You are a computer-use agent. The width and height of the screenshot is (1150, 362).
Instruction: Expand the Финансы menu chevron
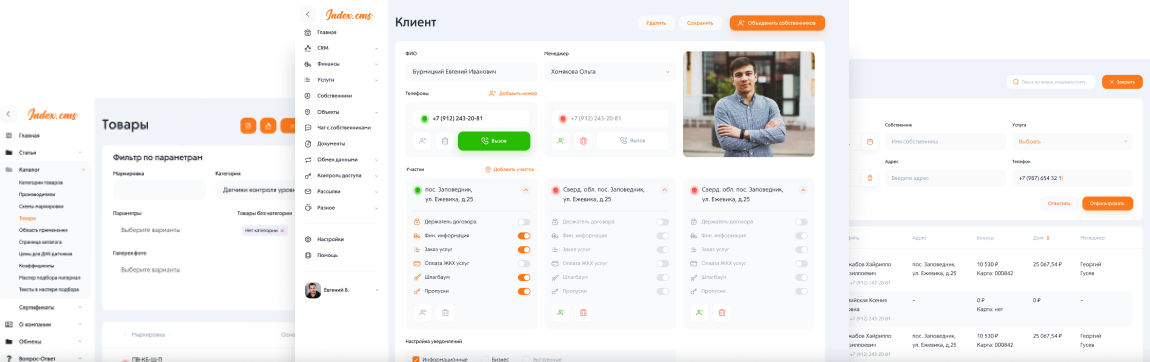[x=376, y=64]
